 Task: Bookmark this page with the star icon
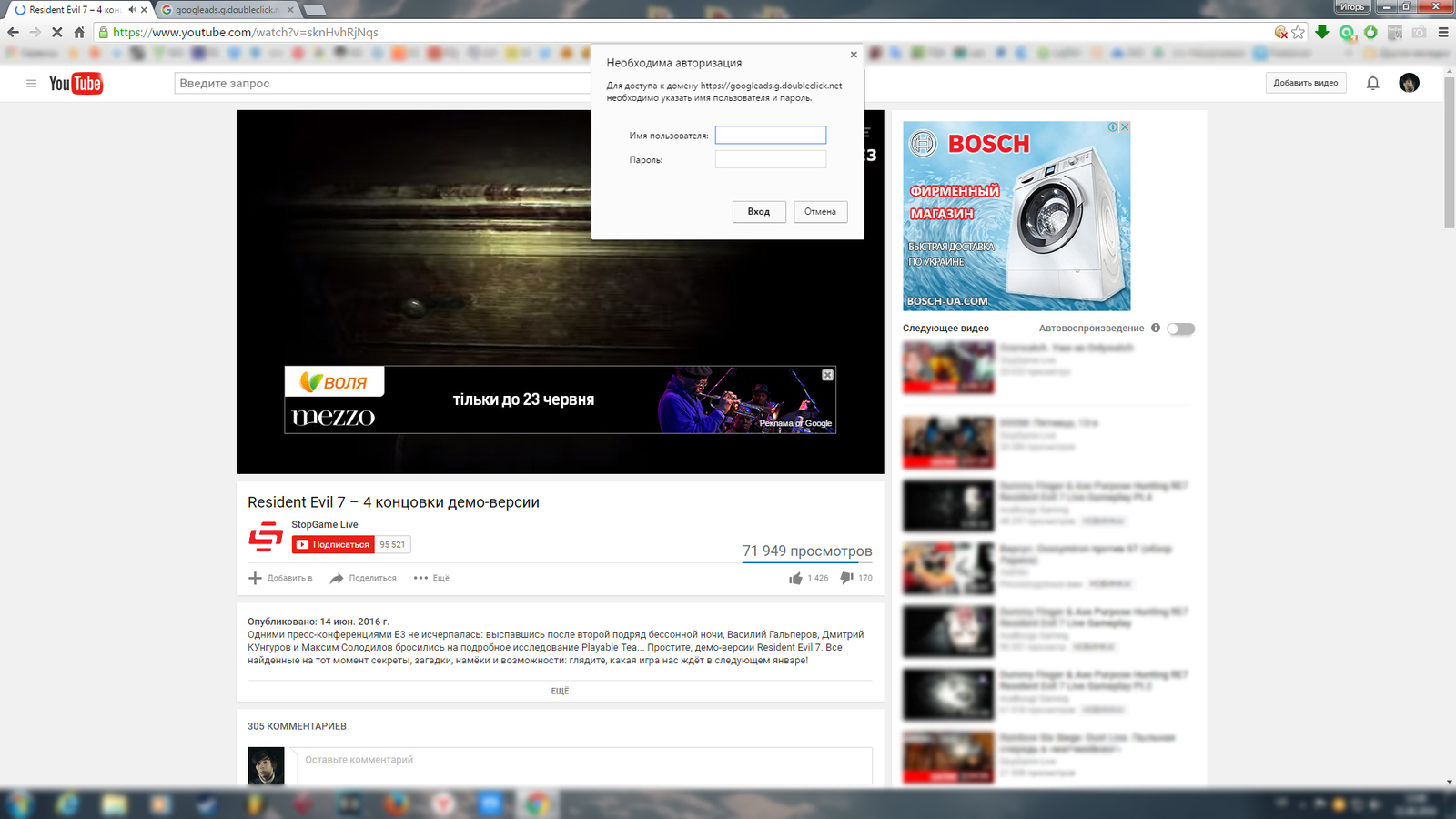[1299, 32]
